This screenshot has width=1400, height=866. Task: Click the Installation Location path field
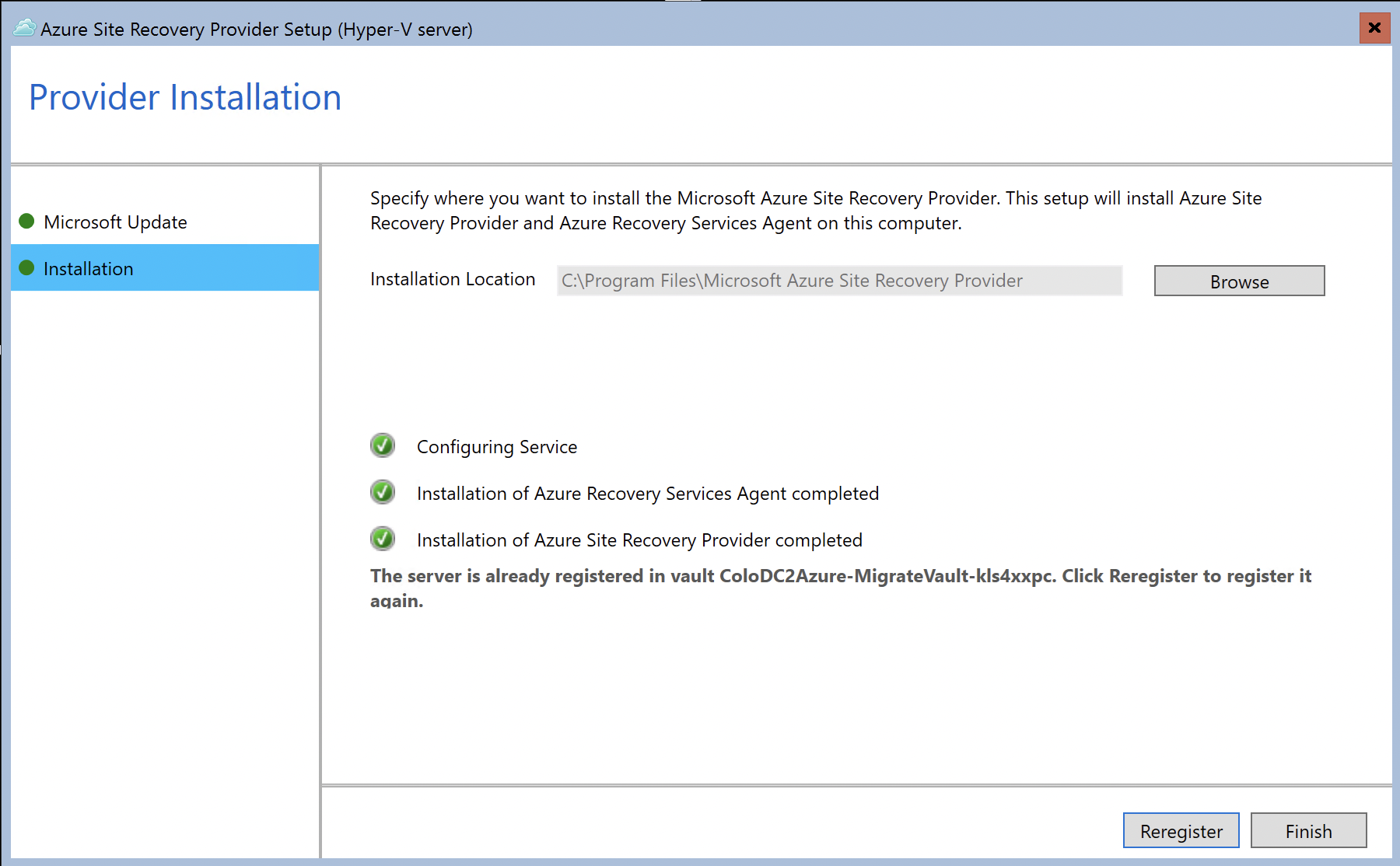tap(838, 281)
